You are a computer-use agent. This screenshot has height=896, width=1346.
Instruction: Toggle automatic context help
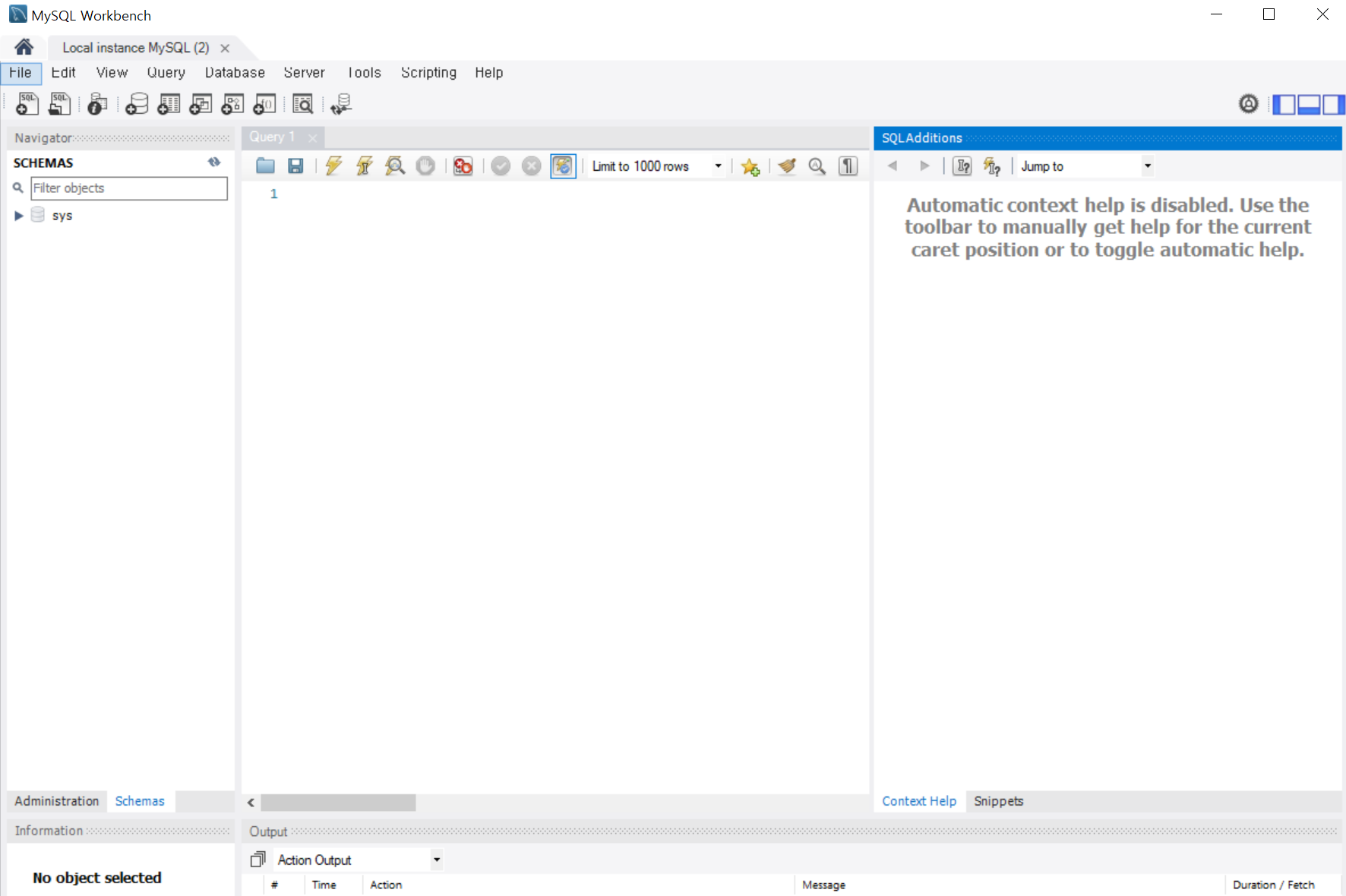click(992, 166)
